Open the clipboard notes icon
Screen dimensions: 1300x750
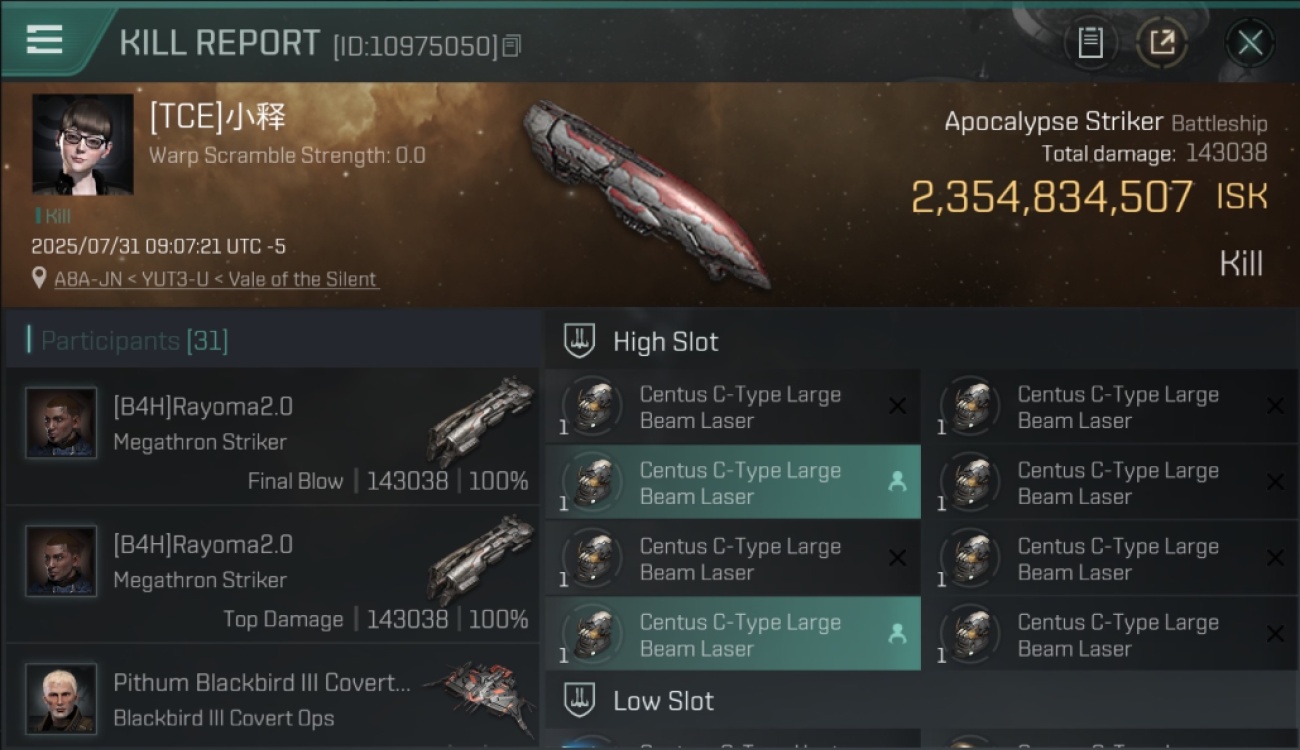point(1090,43)
